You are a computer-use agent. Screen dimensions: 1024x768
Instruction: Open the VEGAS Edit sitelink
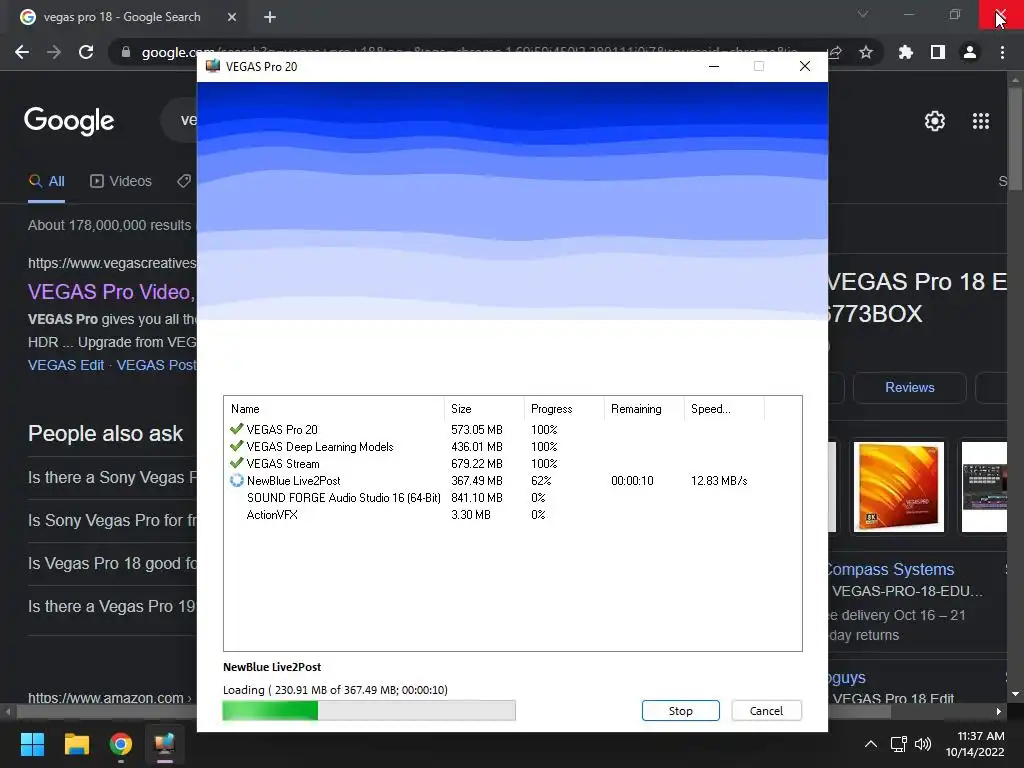pyautogui.click(x=66, y=365)
